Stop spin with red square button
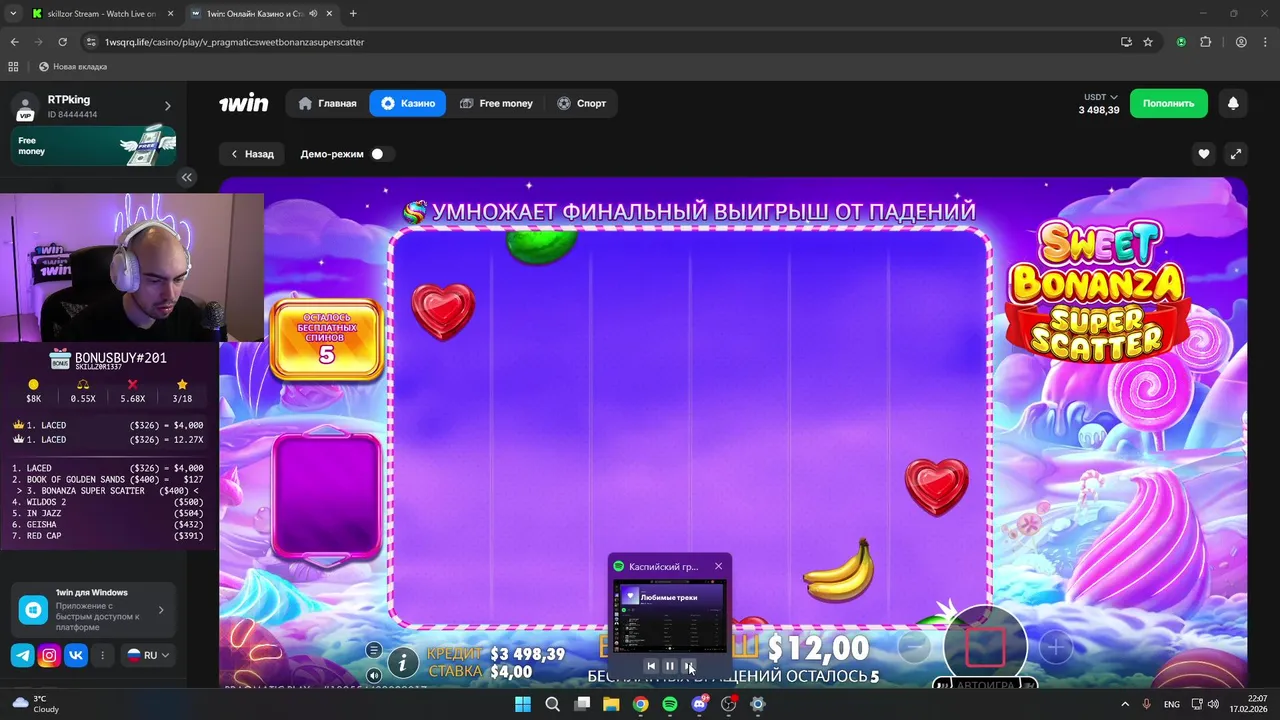1280x720 pixels. (x=985, y=647)
